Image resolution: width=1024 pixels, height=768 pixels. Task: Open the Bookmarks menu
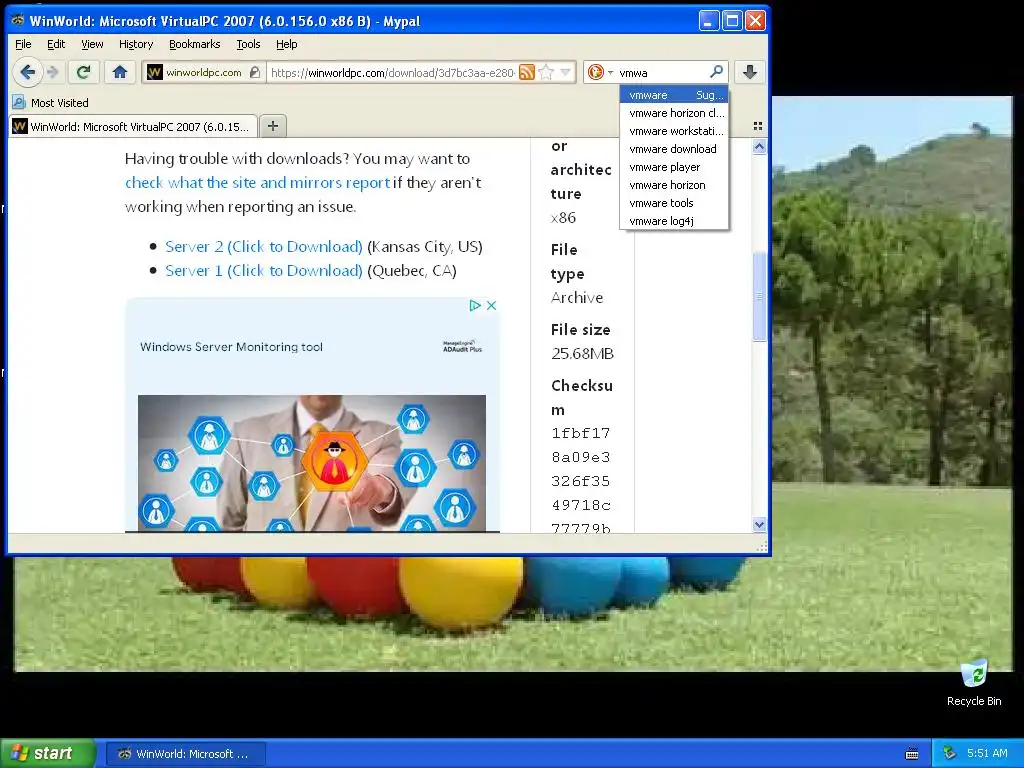pos(195,44)
